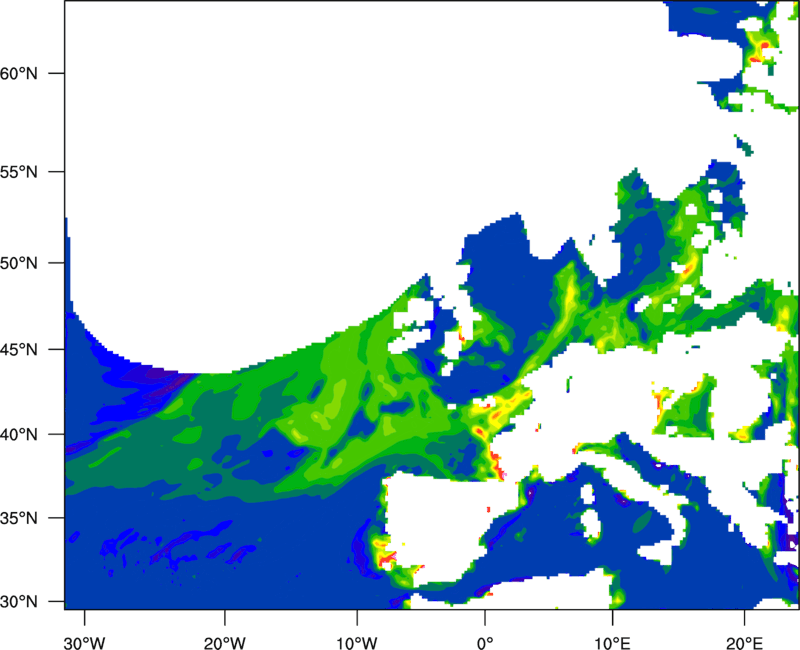Image resolution: width=800 pixels, height=650 pixels.
Task: Click the 50°N latitude label
Action: pyautogui.click(x=19, y=263)
